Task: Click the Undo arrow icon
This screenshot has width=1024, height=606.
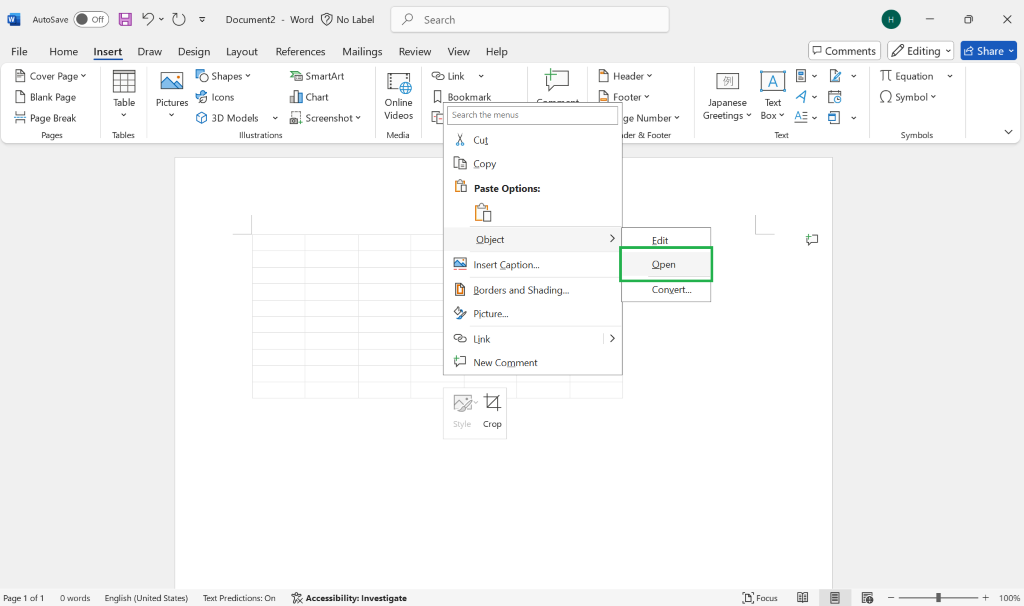Action: click(148, 20)
